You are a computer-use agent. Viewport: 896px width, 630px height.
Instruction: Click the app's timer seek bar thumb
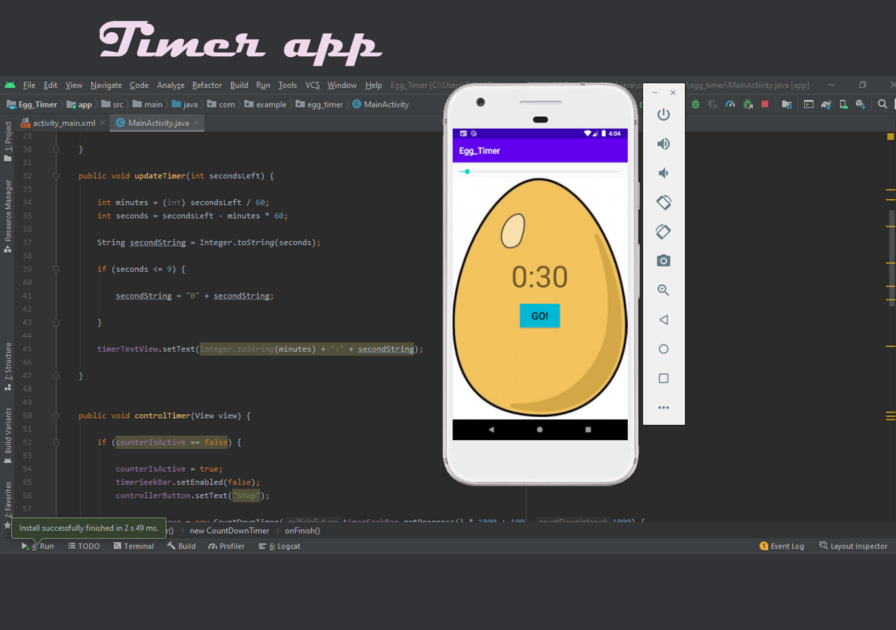click(x=467, y=172)
